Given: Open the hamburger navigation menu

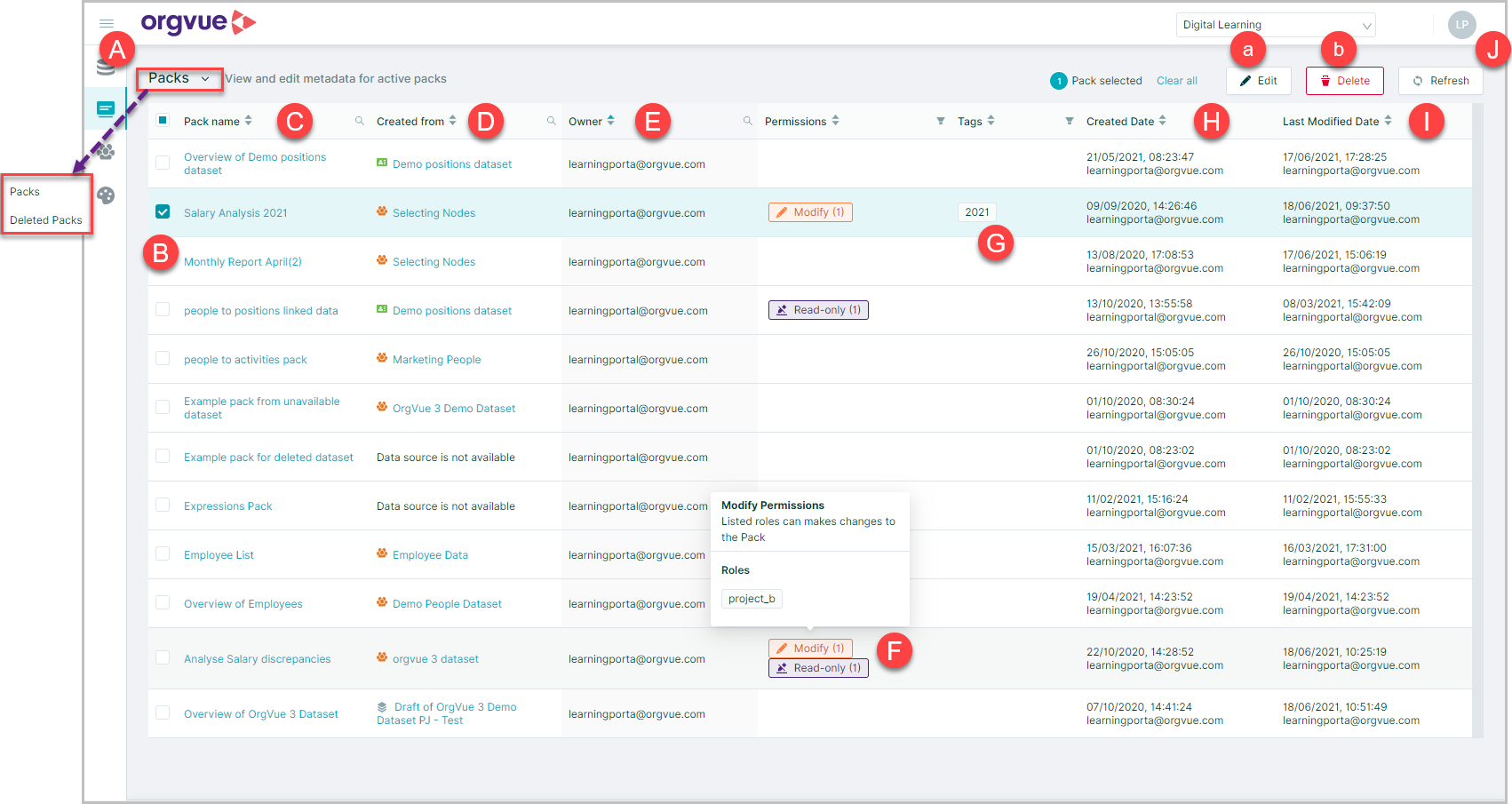Looking at the screenshot, I should (x=107, y=24).
